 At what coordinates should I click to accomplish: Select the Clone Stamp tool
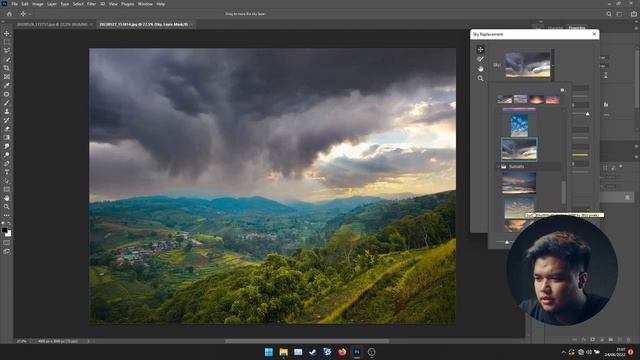(7, 111)
